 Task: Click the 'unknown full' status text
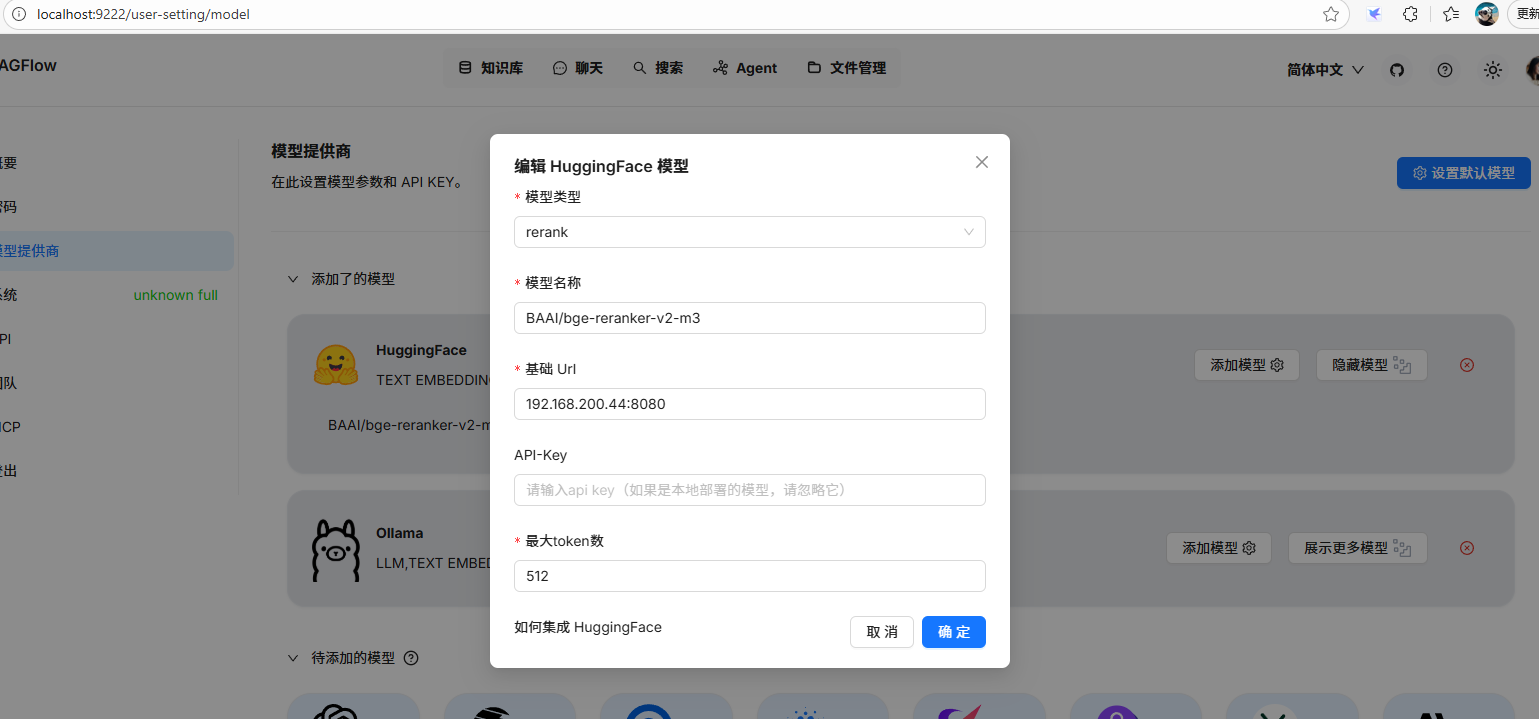(176, 295)
